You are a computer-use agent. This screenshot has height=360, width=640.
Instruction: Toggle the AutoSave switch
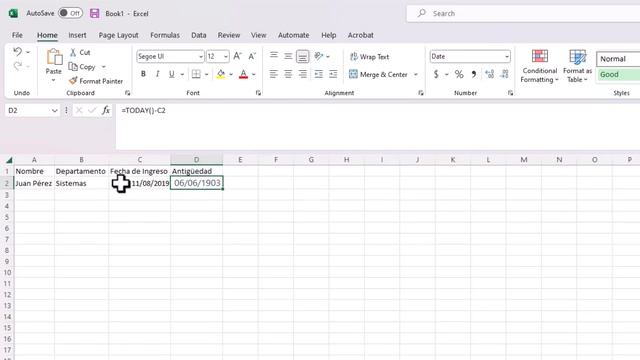(70, 13)
